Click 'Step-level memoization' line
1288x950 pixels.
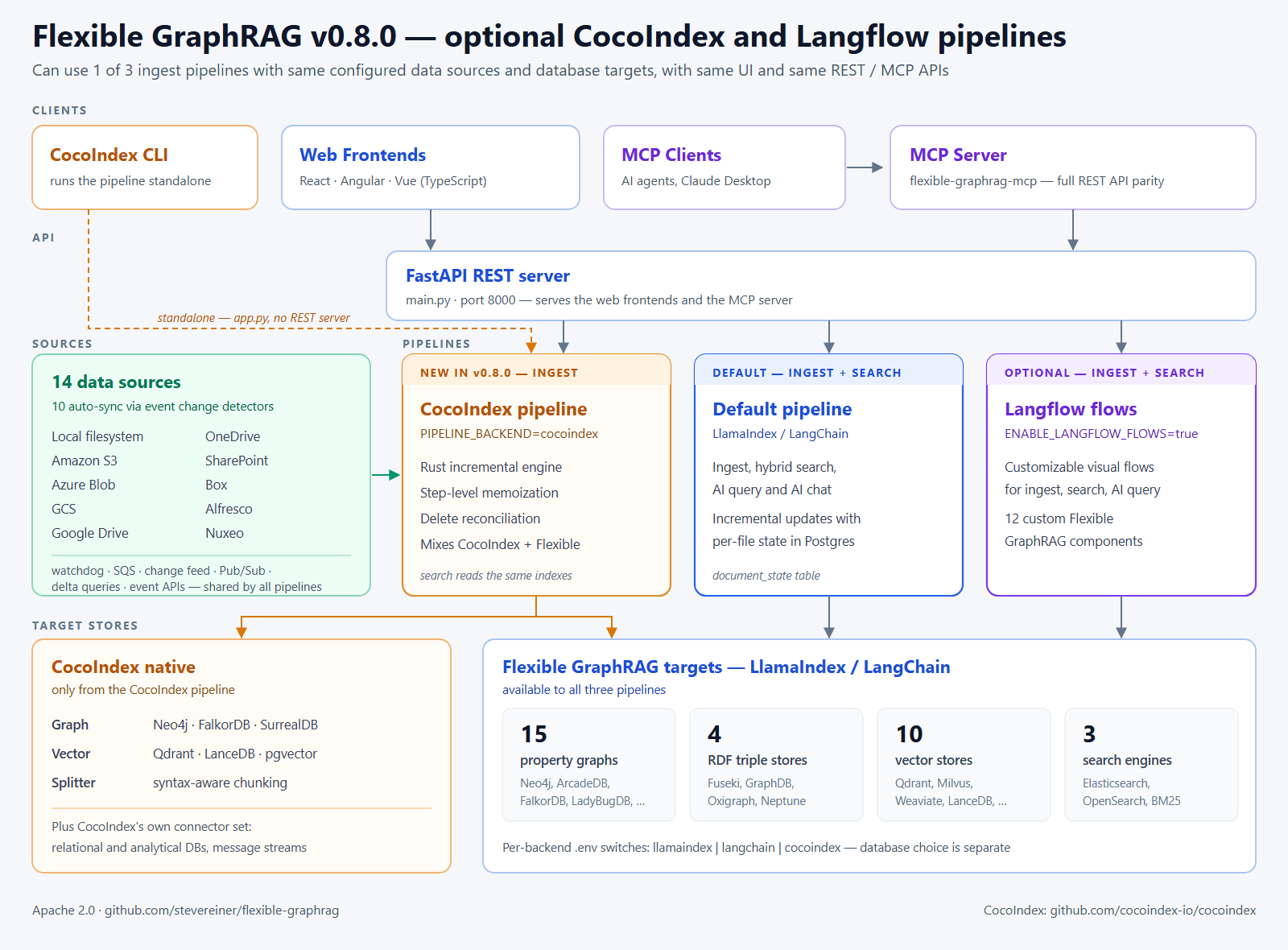click(x=489, y=493)
